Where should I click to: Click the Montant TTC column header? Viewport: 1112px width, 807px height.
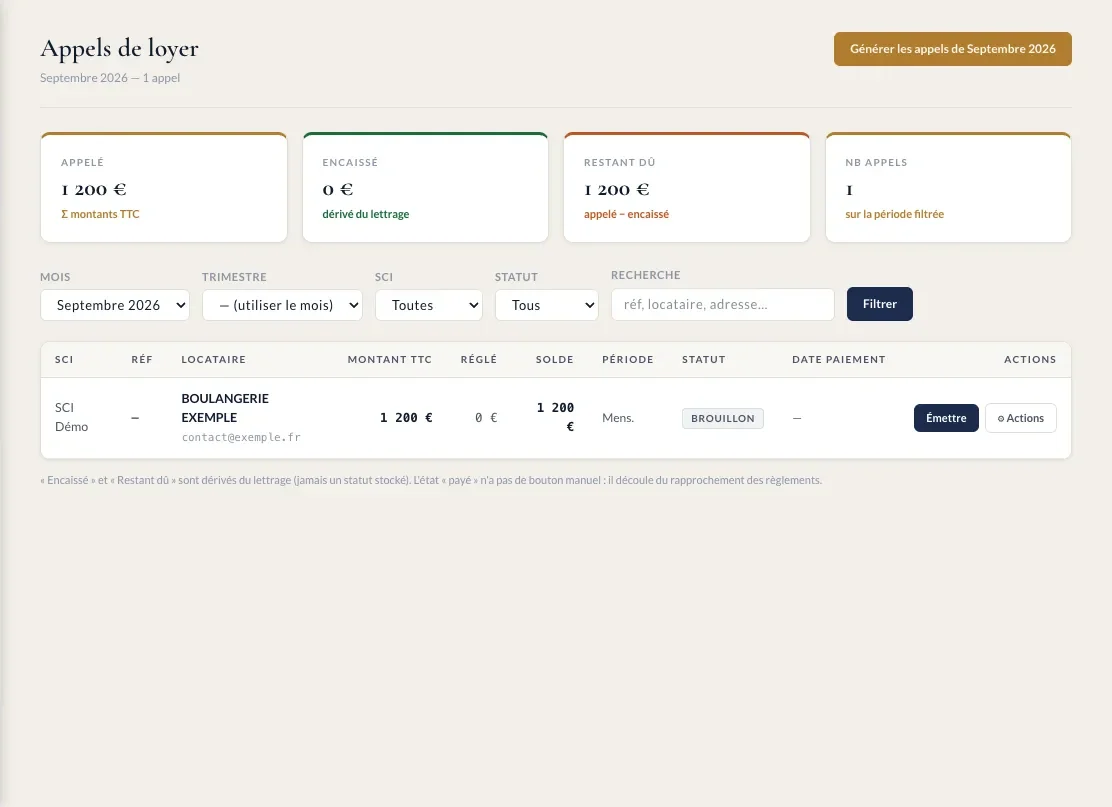389,360
